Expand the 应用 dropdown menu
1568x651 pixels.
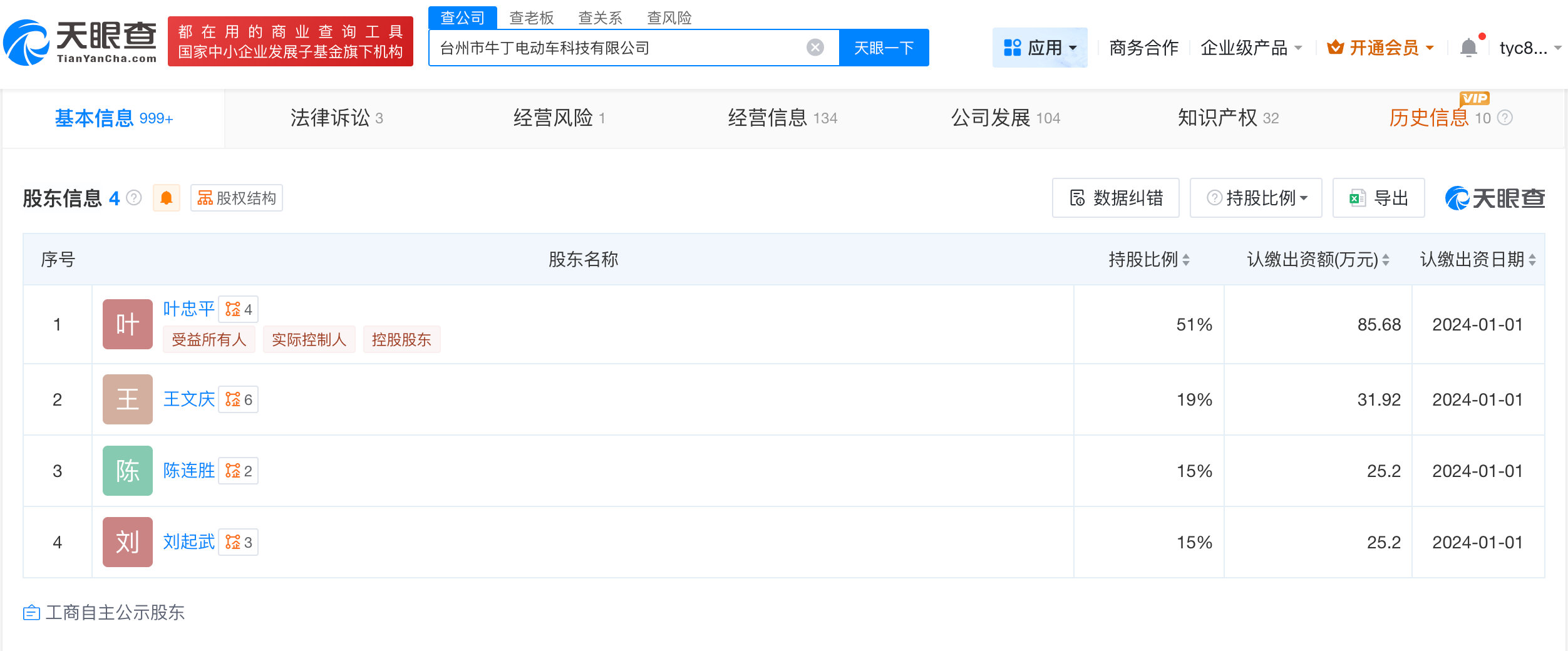pos(1040,48)
